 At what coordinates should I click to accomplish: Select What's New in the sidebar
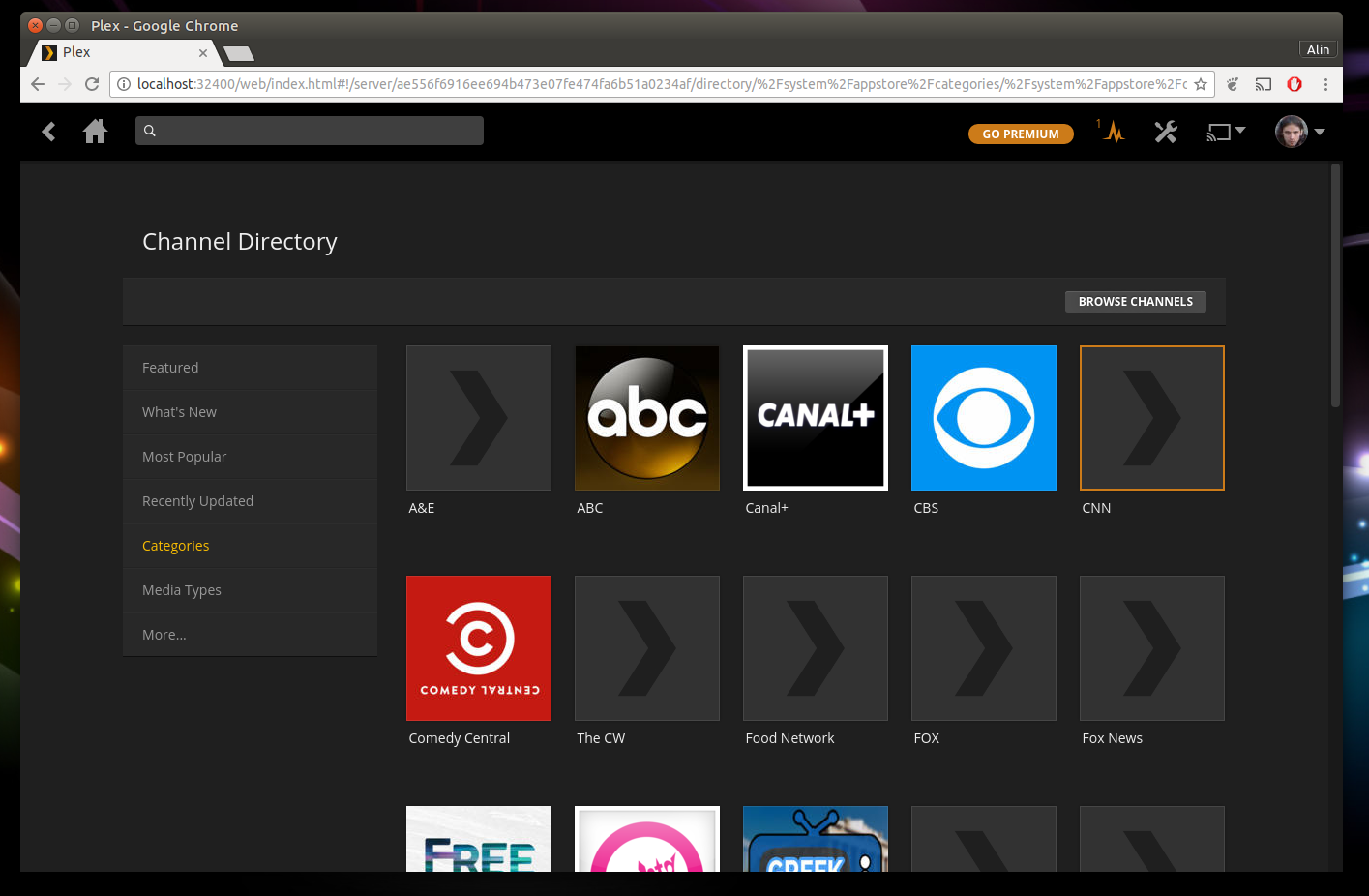[250, 412]
